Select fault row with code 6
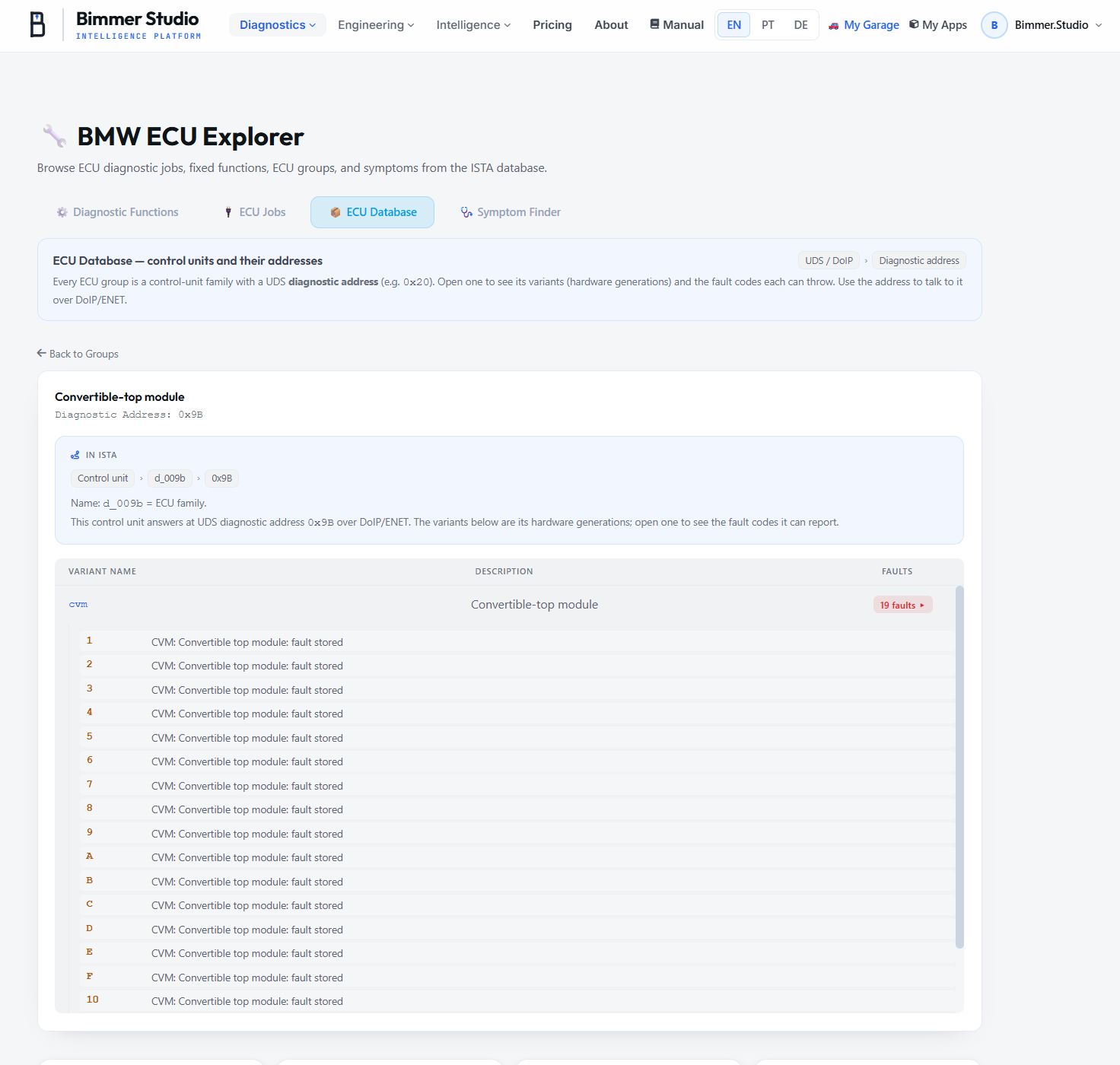The height and width of the screenshot is (1065, 1120). click(517, 761)
